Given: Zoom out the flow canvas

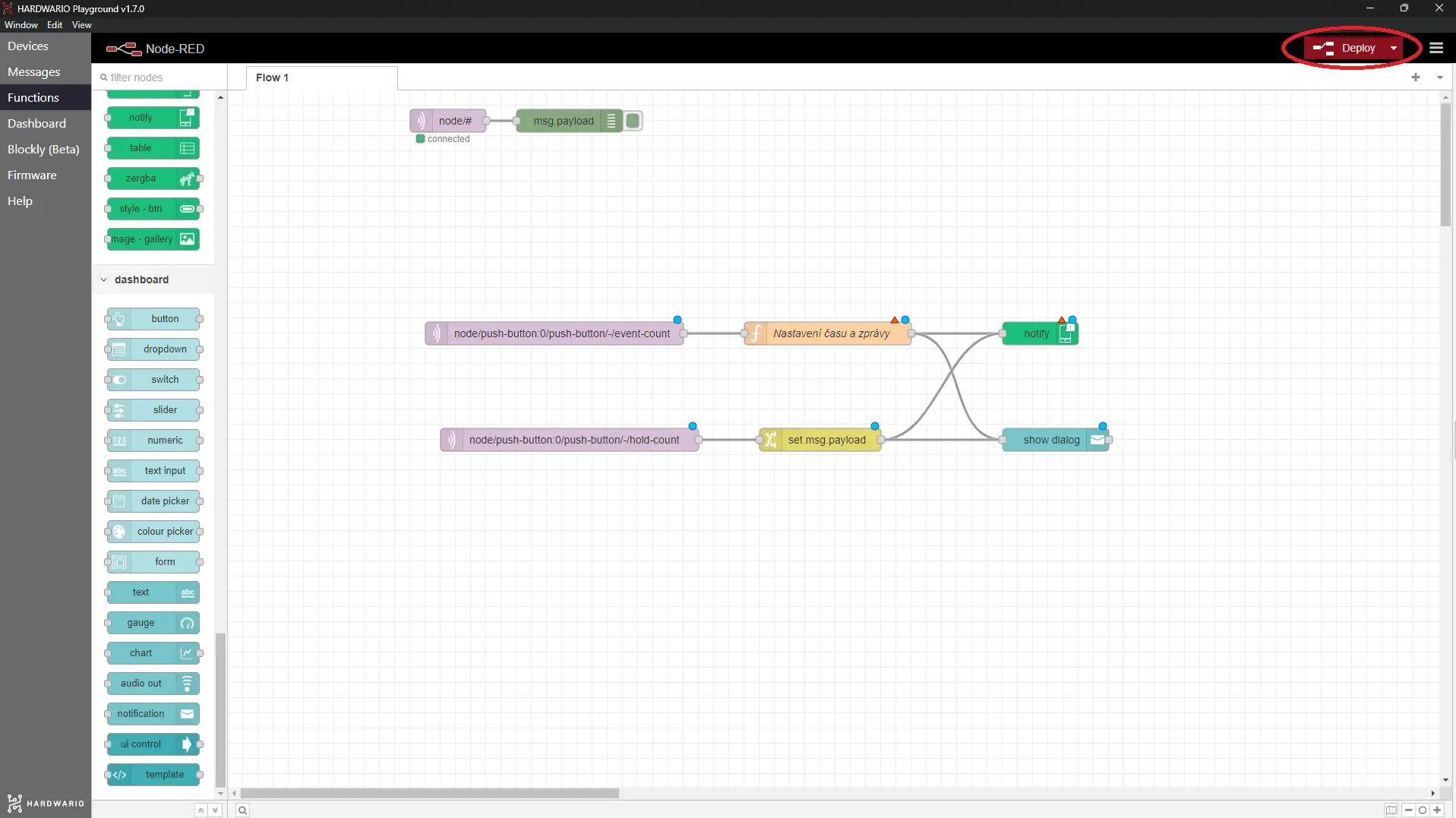Looking at the screenshot, I should 1408,810.
